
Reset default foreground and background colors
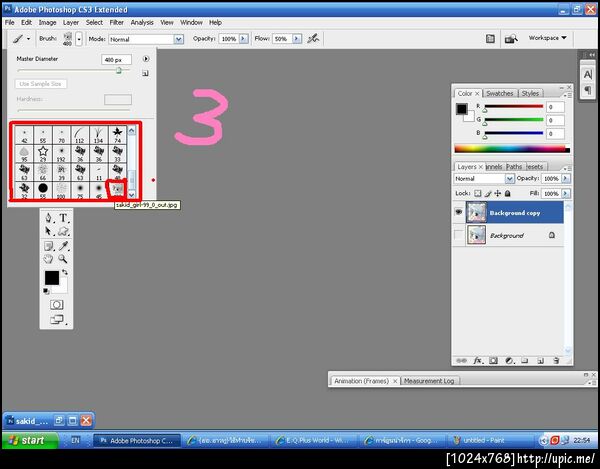pos(46,291)
